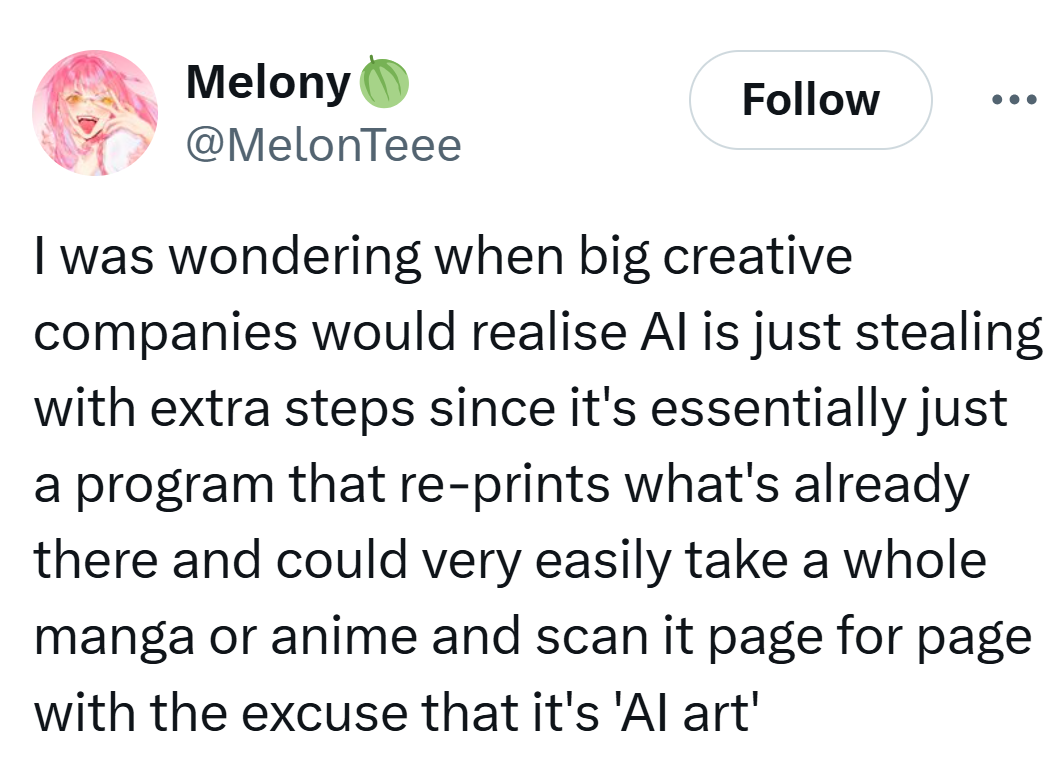This screenshot has height=775, width=1064.
Task: Click the word "companies" in the tweet
Action: pyautogui.click(x=167, y=333)
